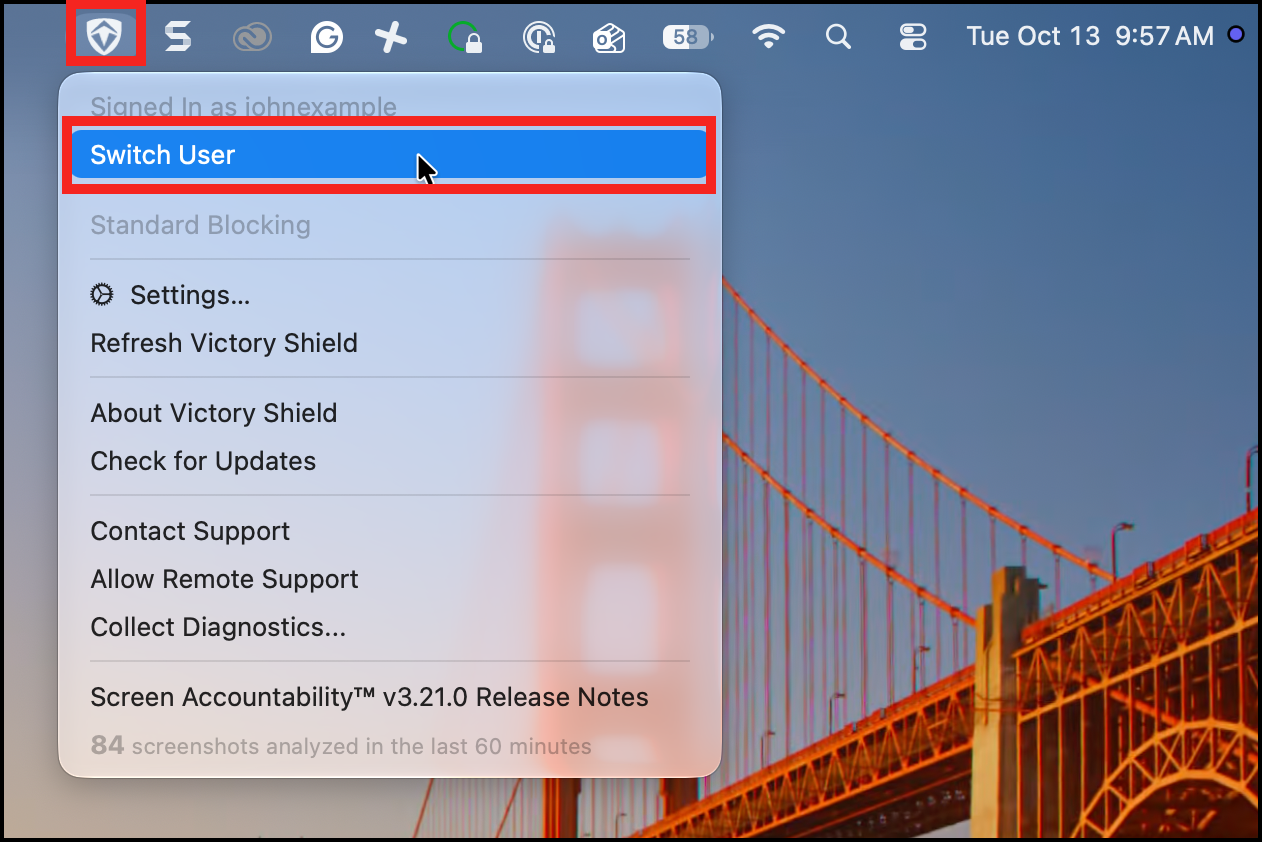Open the Wi-Fi menu
The image size is (1262, 842).
tap(768, 37)
